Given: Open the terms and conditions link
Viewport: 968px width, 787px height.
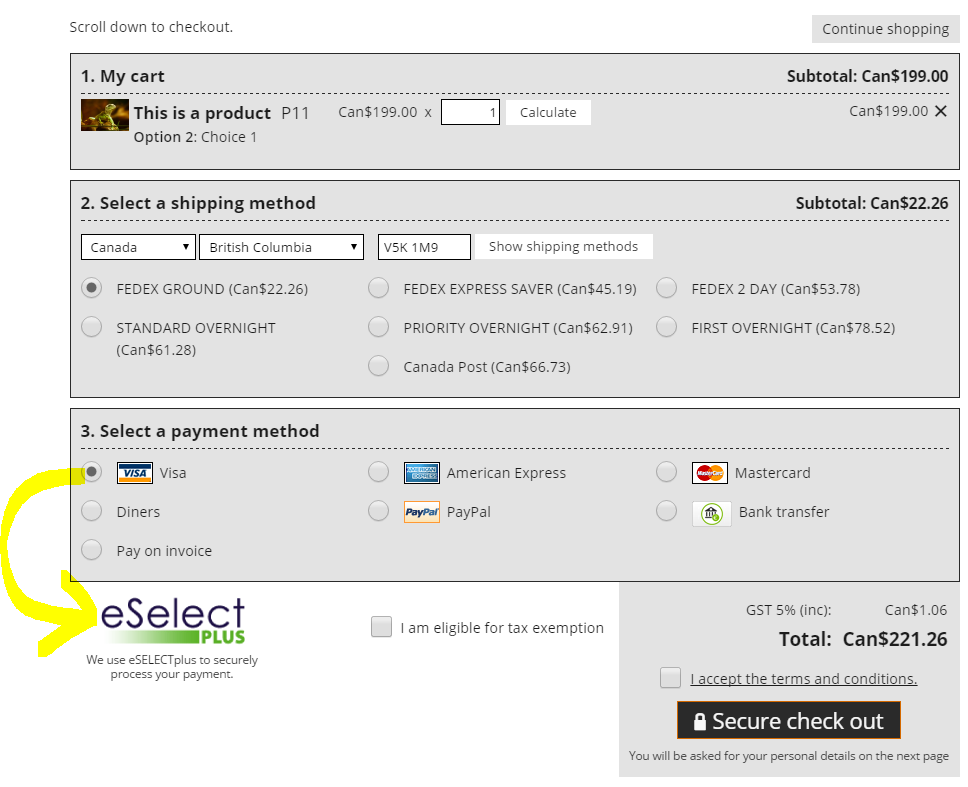Looking at the screenshot, I should click(803, 679).
